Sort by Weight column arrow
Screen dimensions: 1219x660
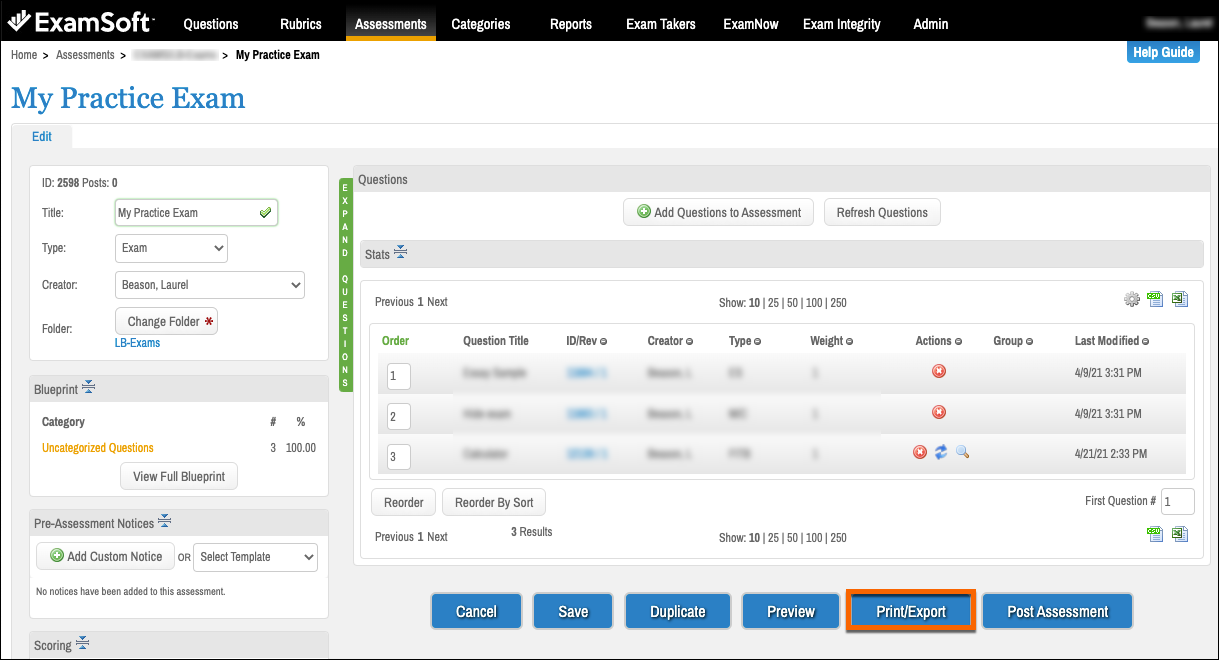coord(850,342)
